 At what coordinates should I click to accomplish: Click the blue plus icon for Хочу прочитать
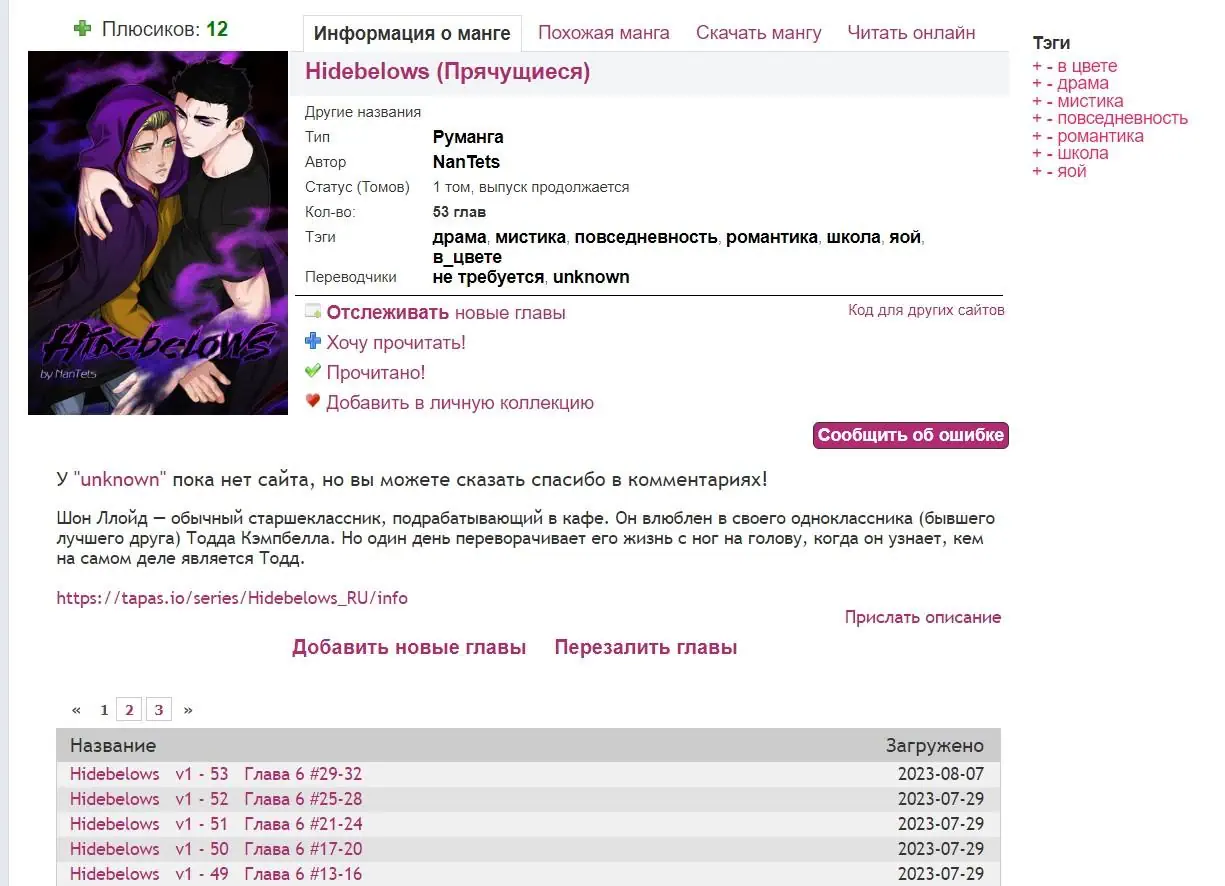(313, 342)
